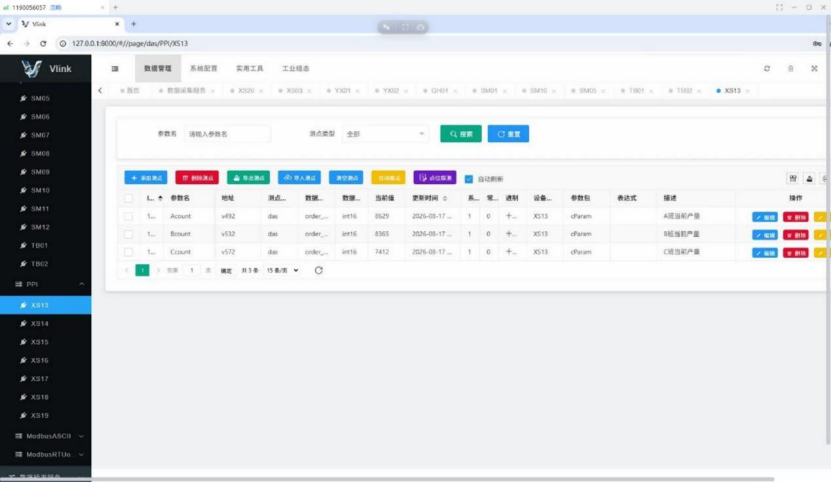Tick the checkbox for the Acount row

pyautogui.click(x=128, y=216)
